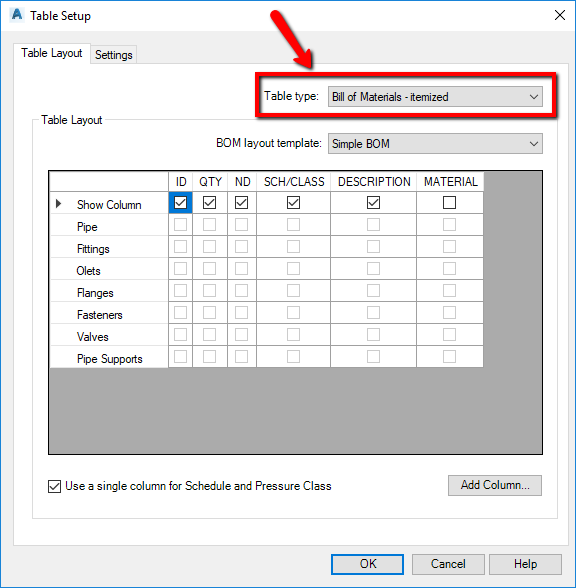The height and width of the screenshot is (588, 576).
Task: Click the Valves row DESCRIPTION checkbox
Action: click(374, 334)
